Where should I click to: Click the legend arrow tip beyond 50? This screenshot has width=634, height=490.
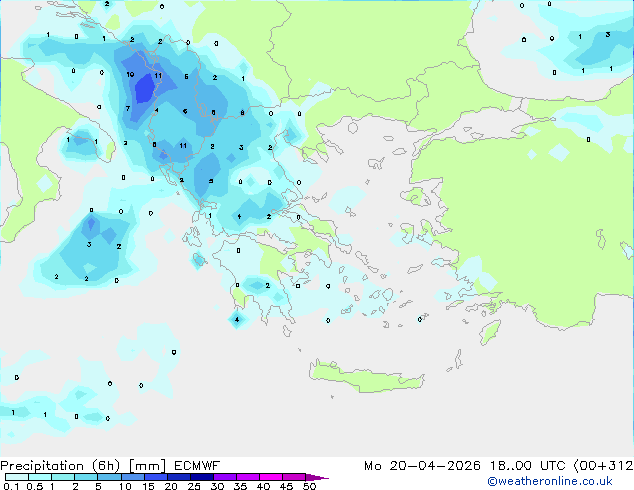[x=317, y=477]
